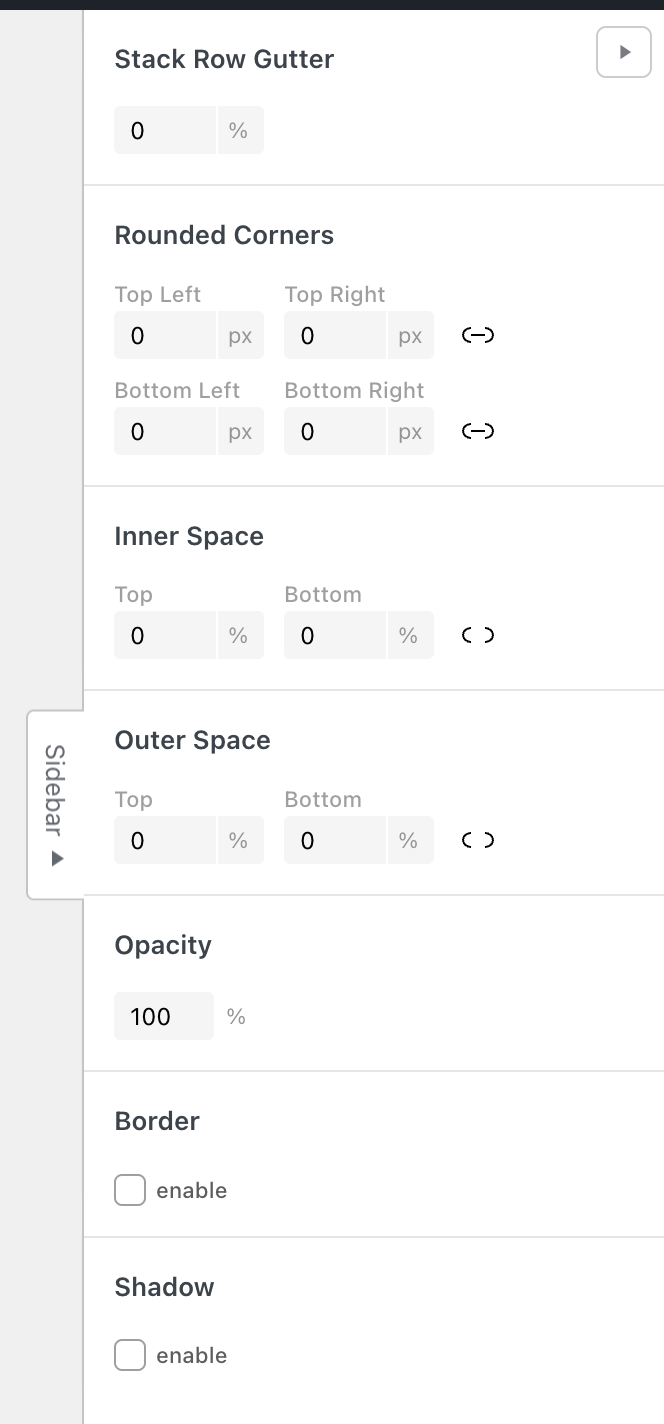Click the Outer Space Bottom field
Screen dimensions: 664x1424
point(335,841)
